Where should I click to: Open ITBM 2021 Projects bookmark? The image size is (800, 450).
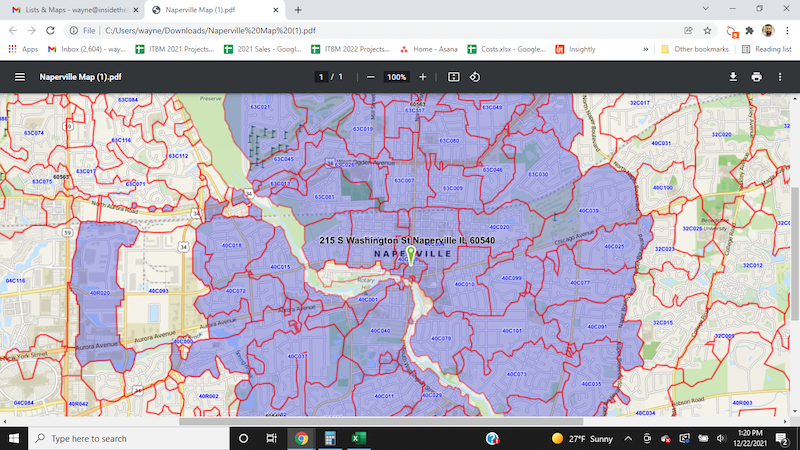coord(175,49)
